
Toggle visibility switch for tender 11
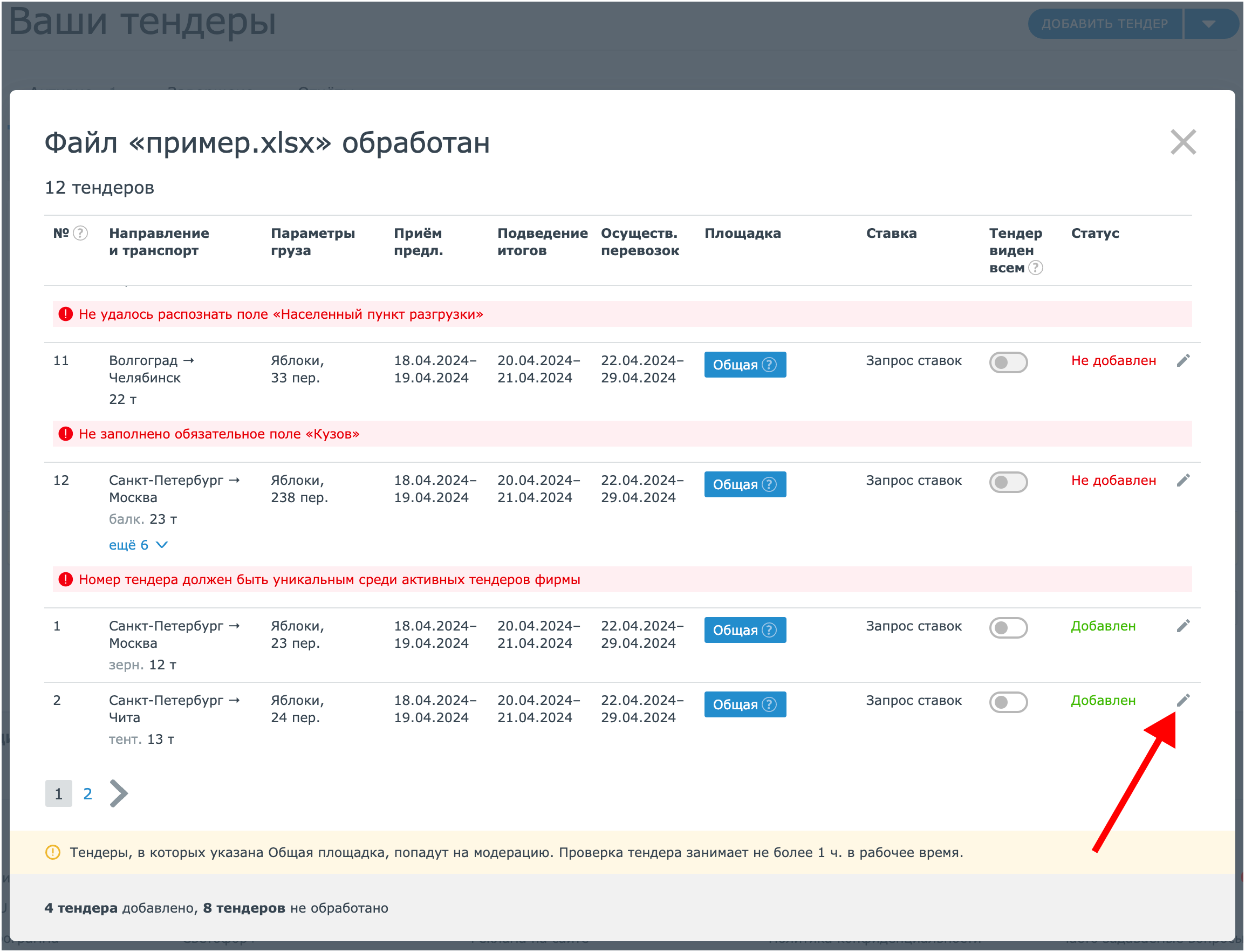click(1008, 362)
